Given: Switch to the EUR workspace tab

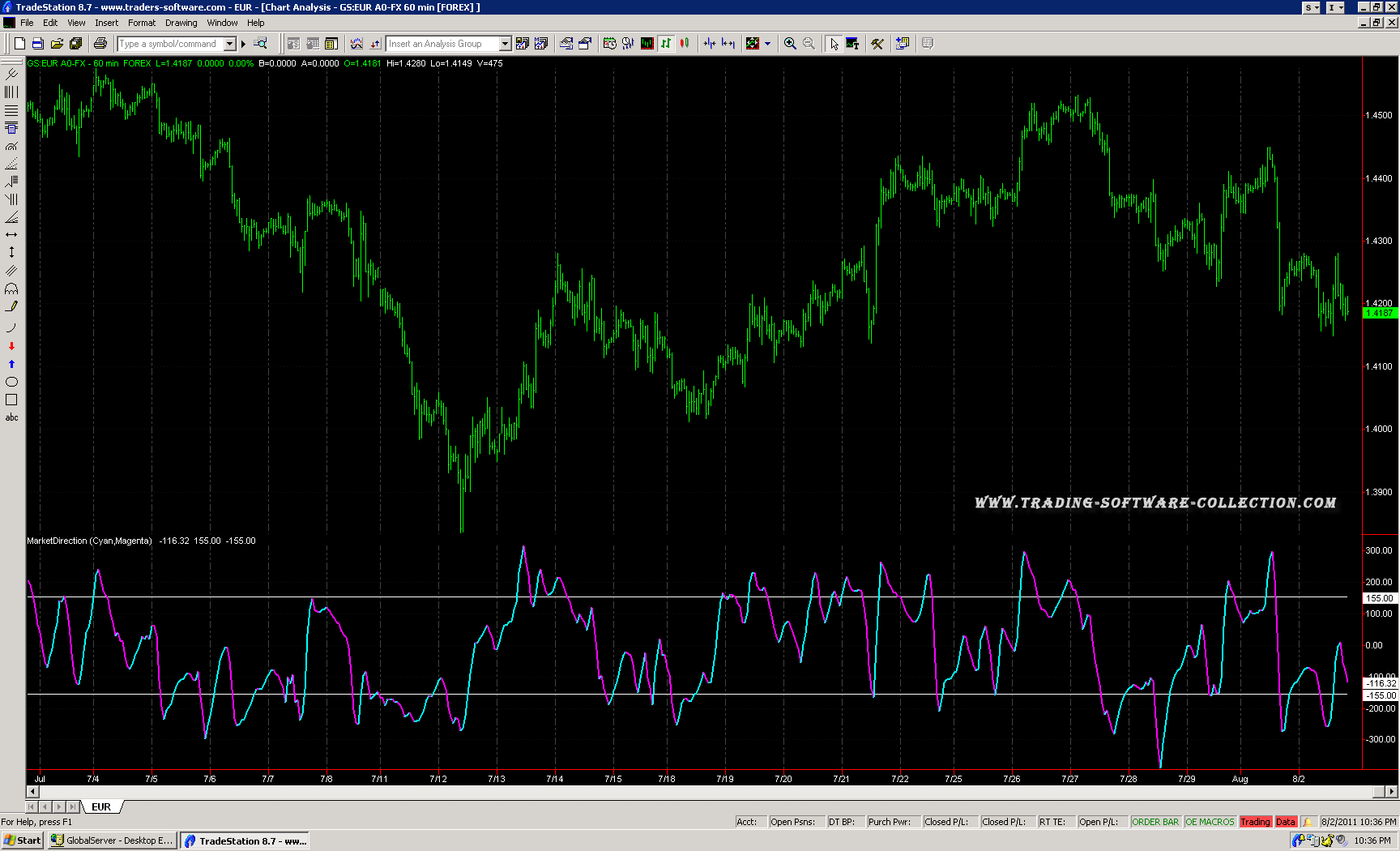Looking at the screenshot, I should tap(101, 806).
